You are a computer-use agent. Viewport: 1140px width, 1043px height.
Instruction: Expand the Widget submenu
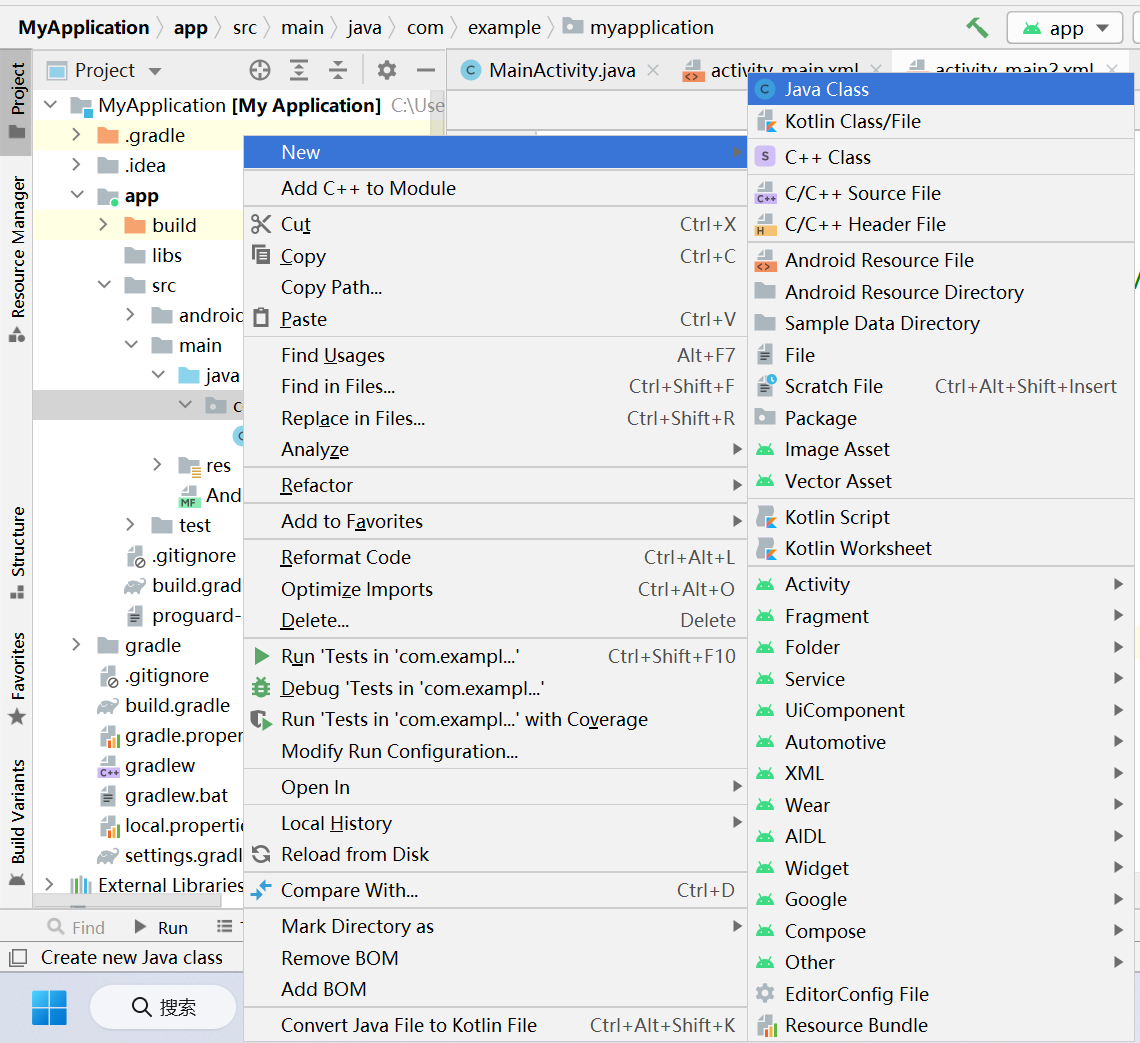pyautogui.click(x=941, y=868)
